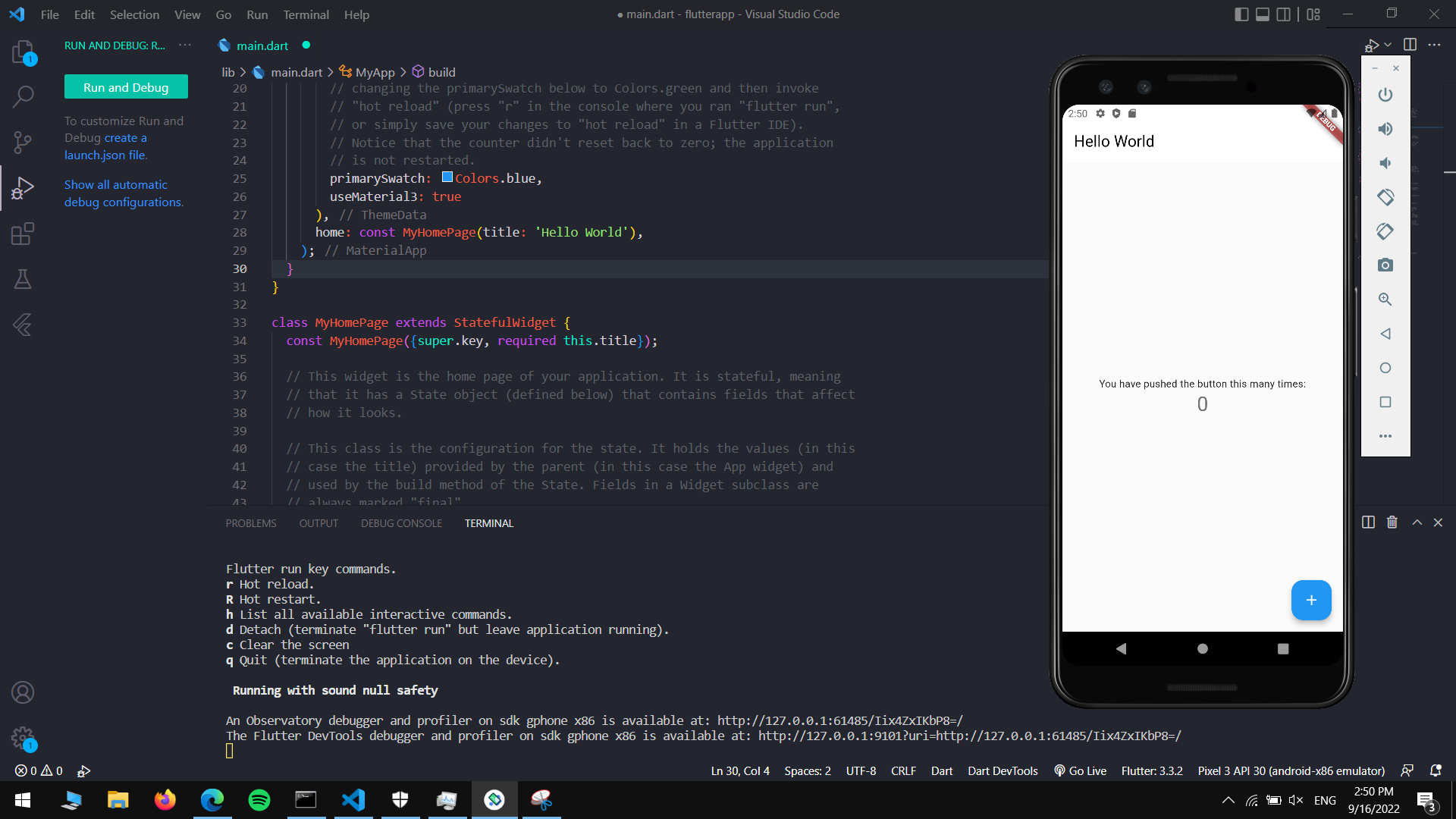
Task: Open the Testing beaker view
Action: coord(23,279)
